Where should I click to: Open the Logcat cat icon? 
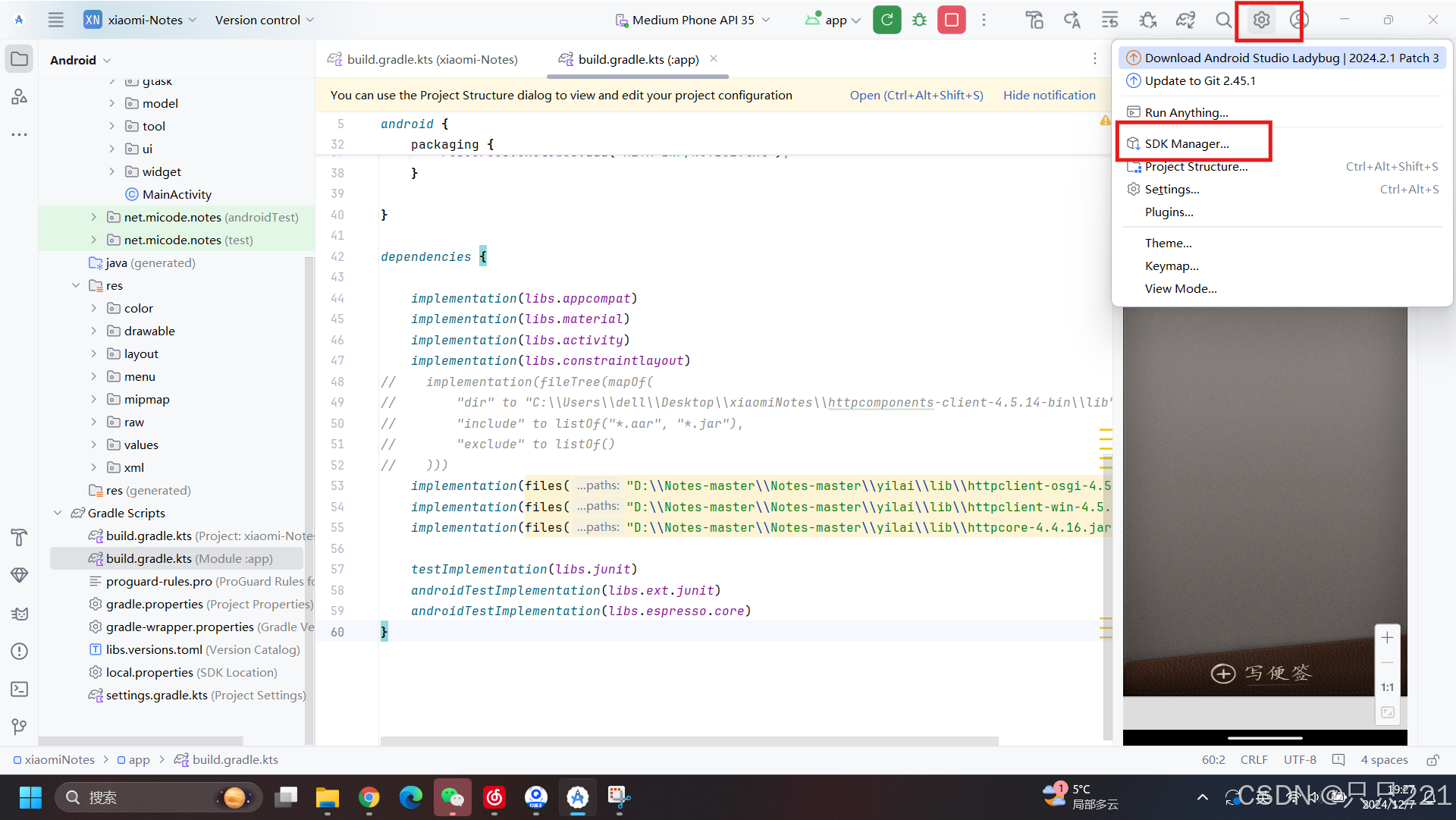click(20, 613)
